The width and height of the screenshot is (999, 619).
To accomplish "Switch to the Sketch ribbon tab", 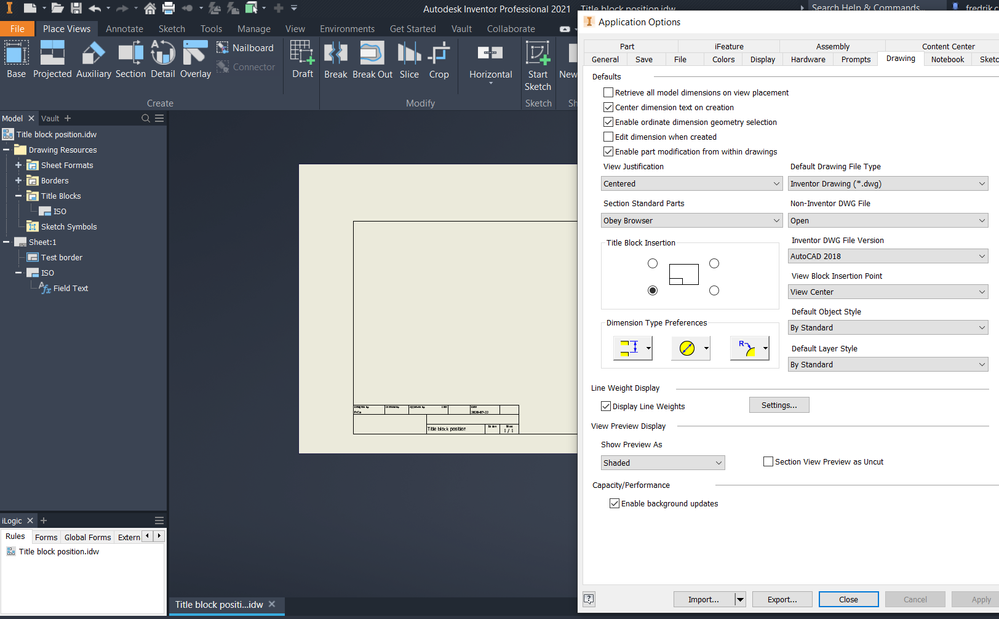I will 171,29.
